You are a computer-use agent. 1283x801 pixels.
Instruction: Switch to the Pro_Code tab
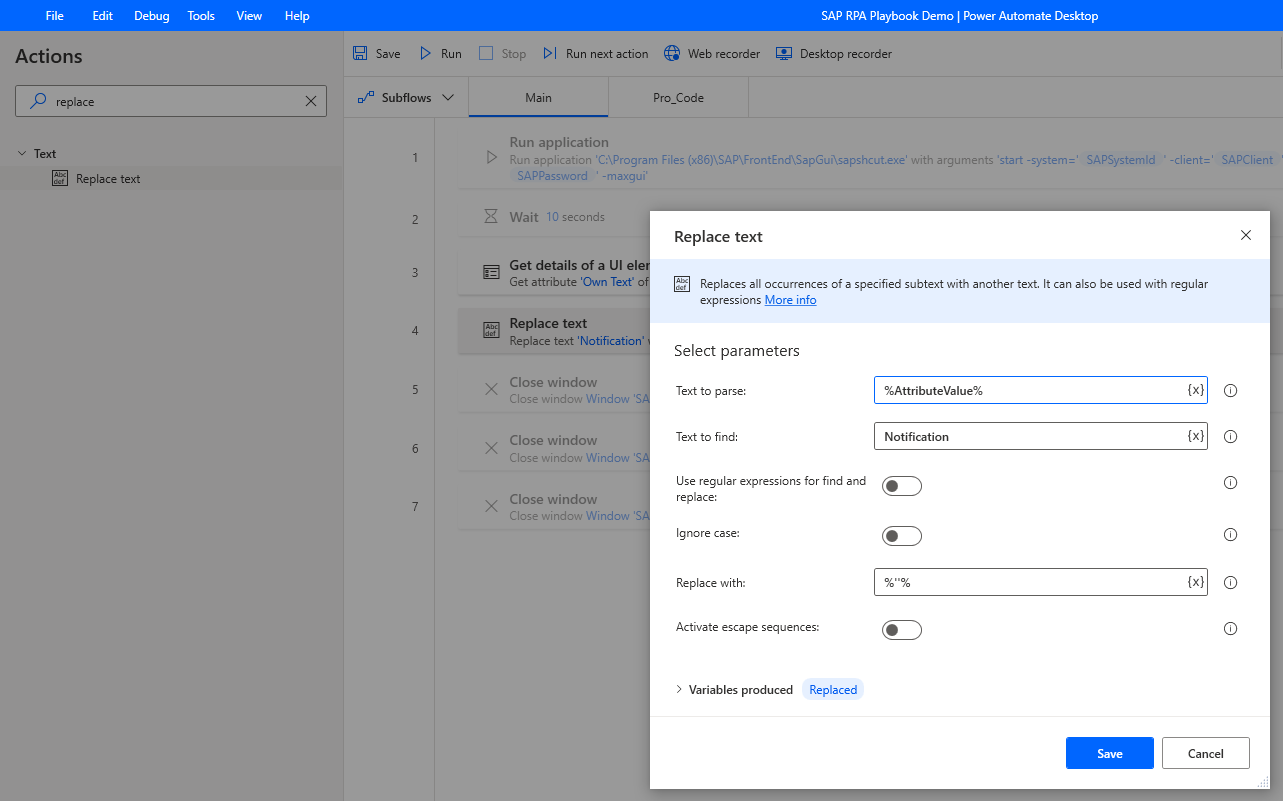point(678,97)
